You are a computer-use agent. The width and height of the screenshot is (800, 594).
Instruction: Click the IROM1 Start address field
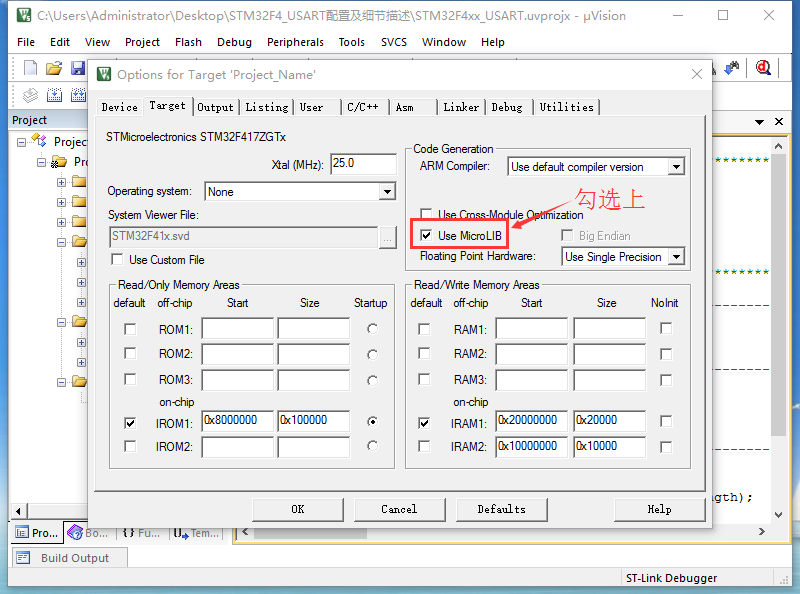click(x=237, y=420)
